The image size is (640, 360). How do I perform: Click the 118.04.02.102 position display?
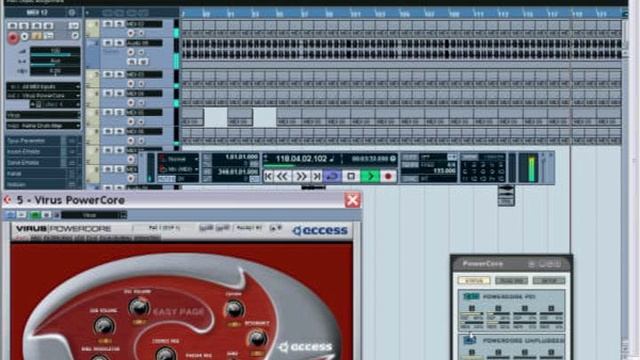click(301, 159)
